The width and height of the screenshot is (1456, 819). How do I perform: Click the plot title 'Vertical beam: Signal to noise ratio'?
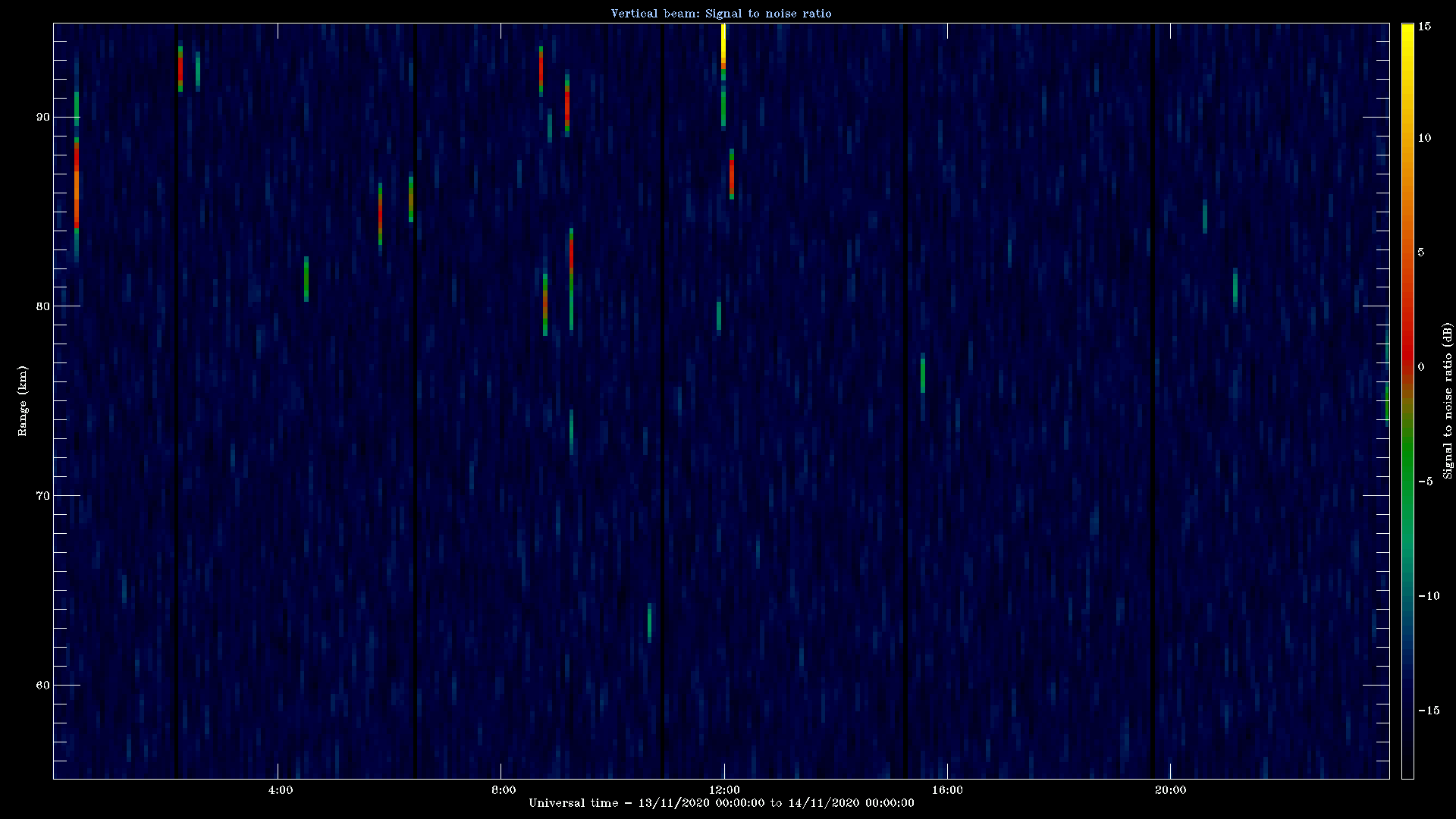pos(721,14)
